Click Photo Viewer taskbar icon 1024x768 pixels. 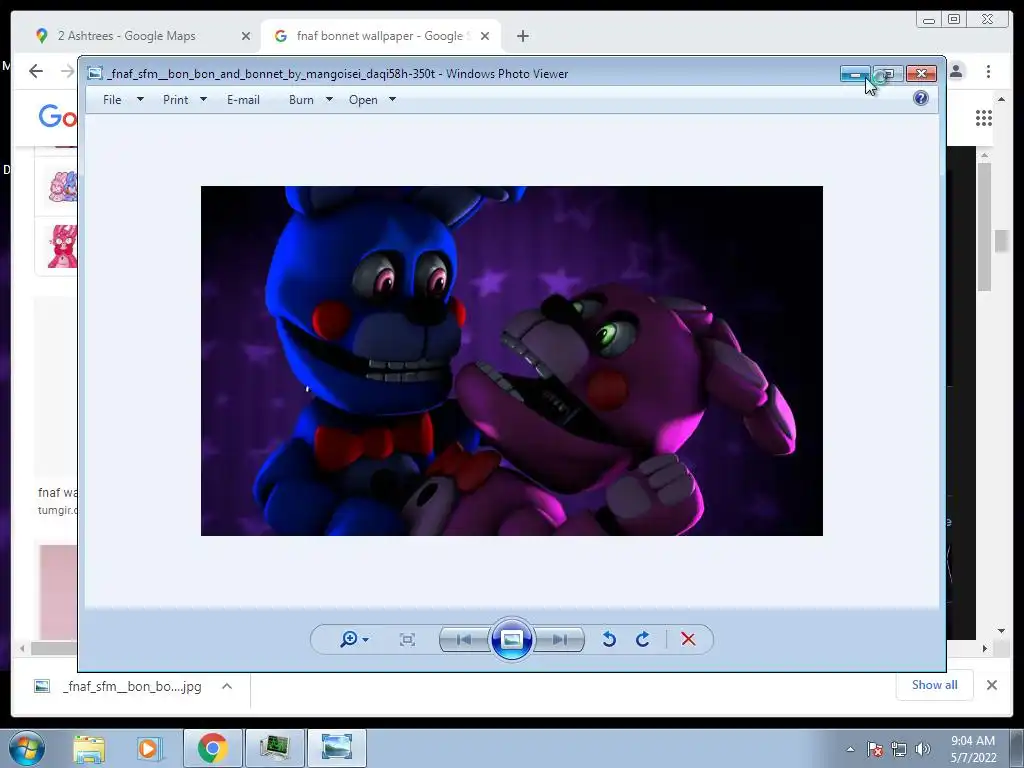tap(337, 748)
